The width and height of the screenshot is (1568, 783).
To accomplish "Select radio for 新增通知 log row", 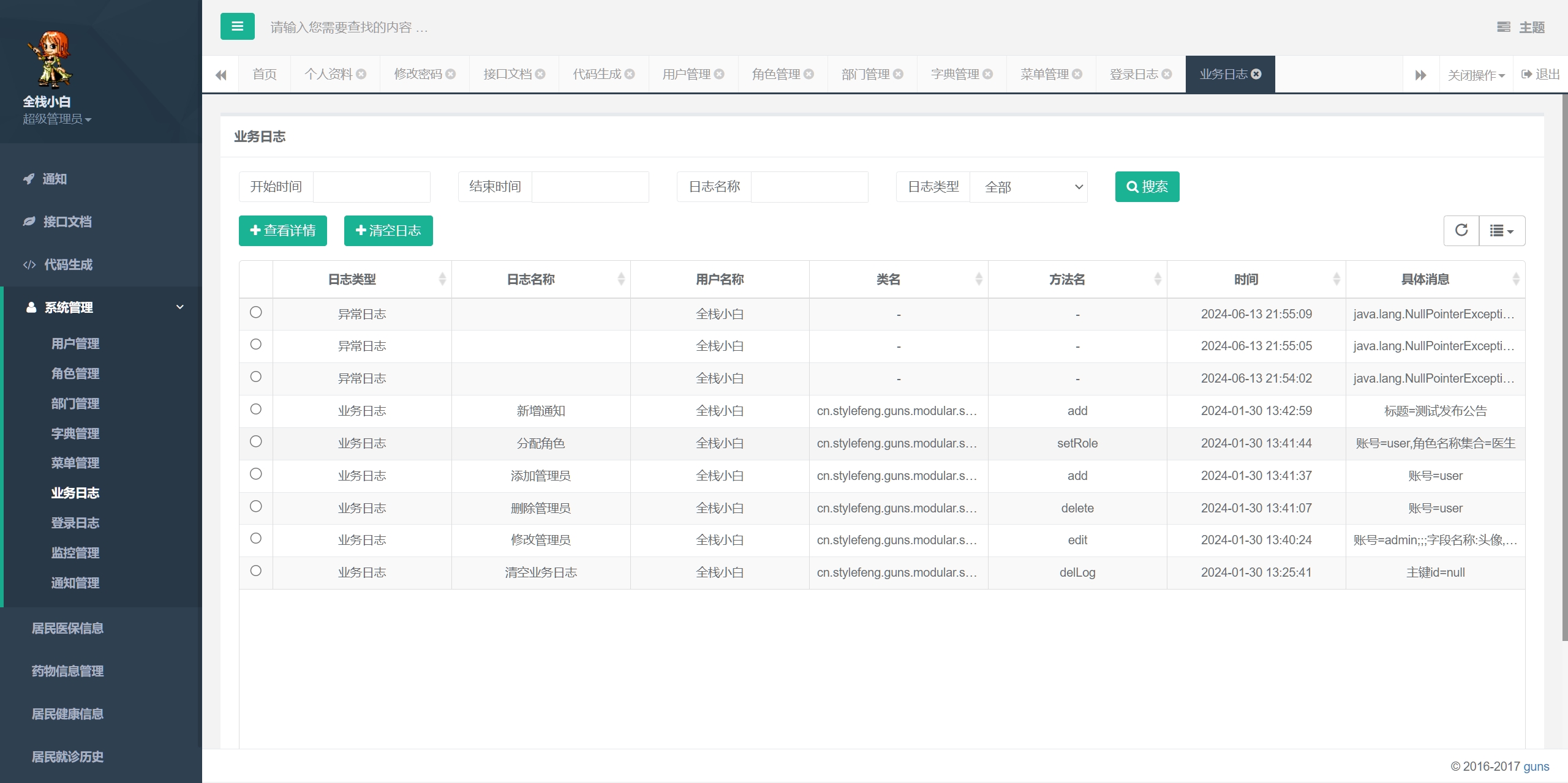I will coord(256,409).
